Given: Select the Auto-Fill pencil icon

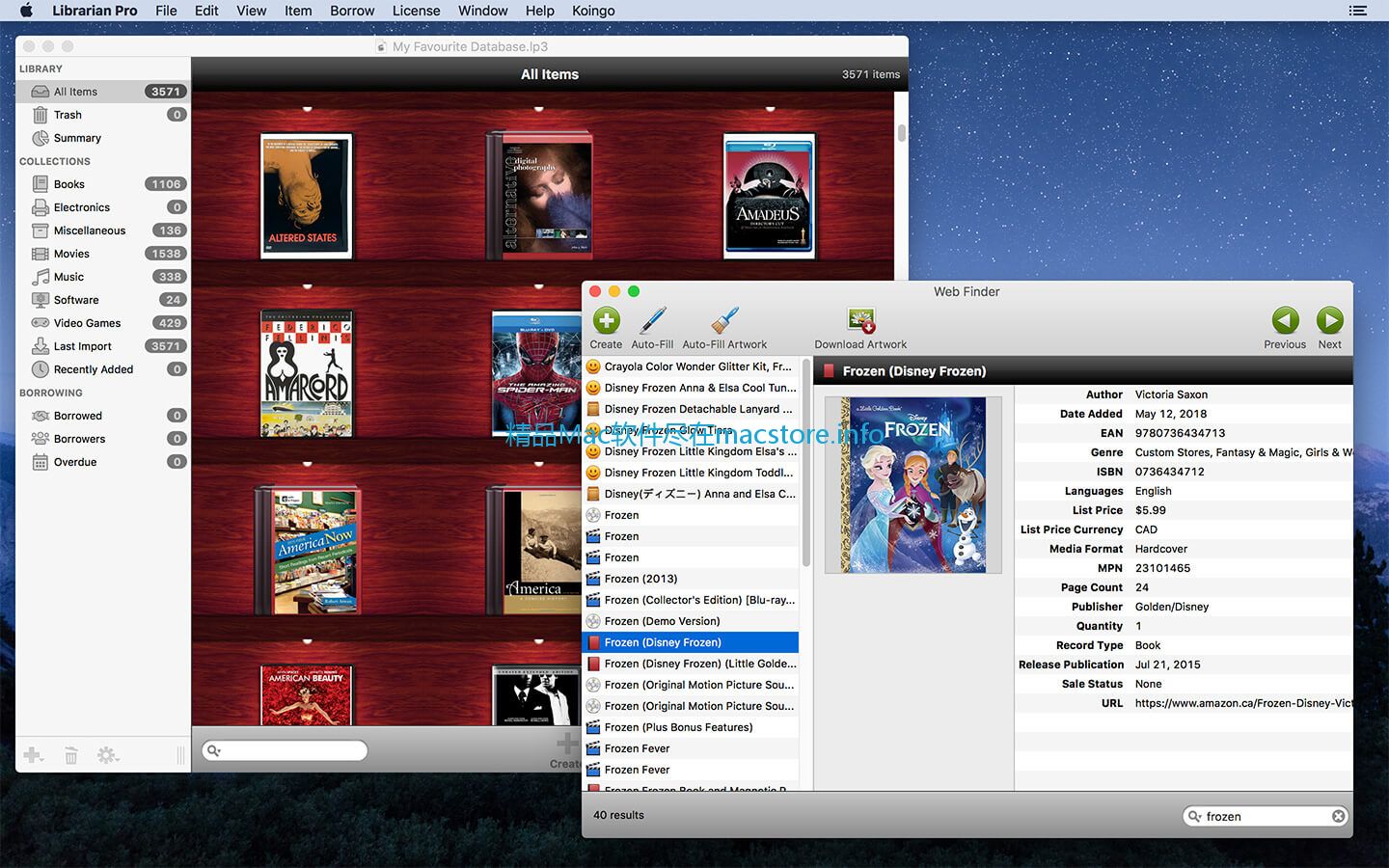Looking at the screenshot, I should (653, 320).
